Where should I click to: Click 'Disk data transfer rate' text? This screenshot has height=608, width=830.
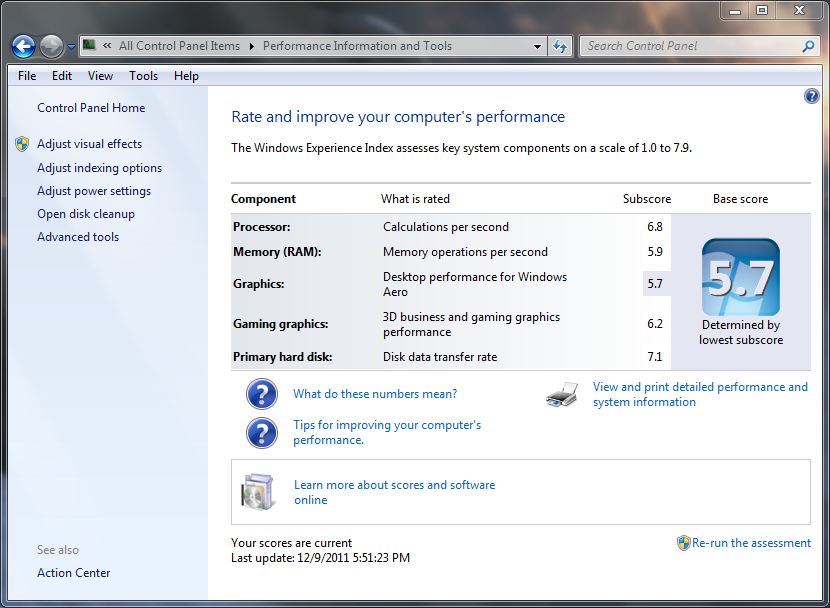(x=440, y=357)
